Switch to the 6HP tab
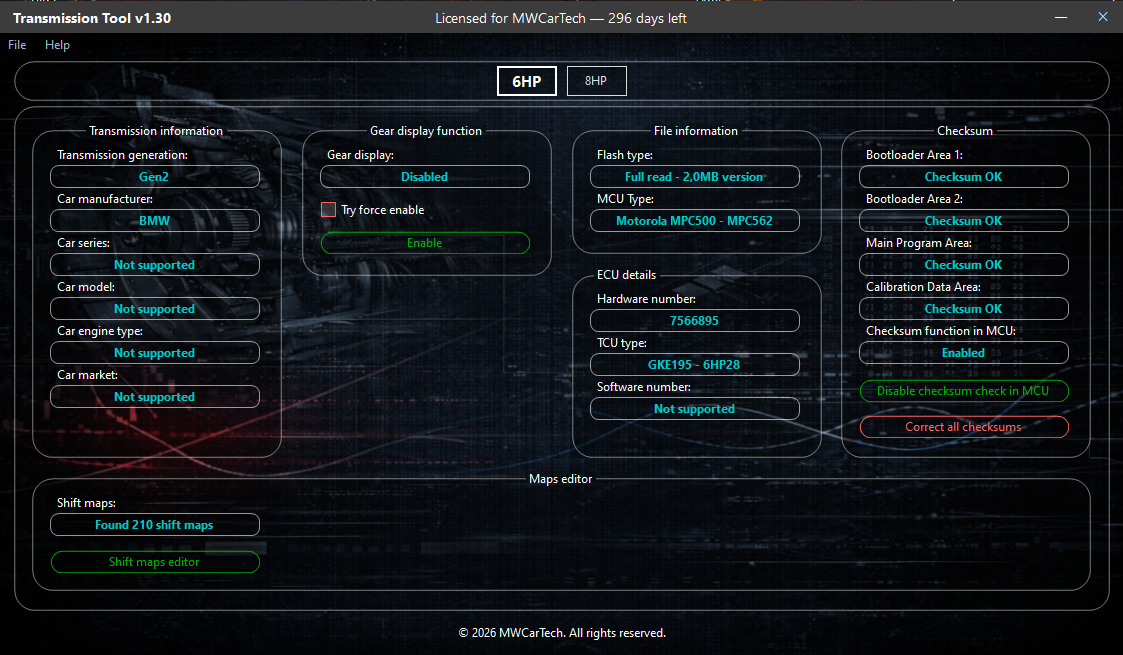 [526, 81]
